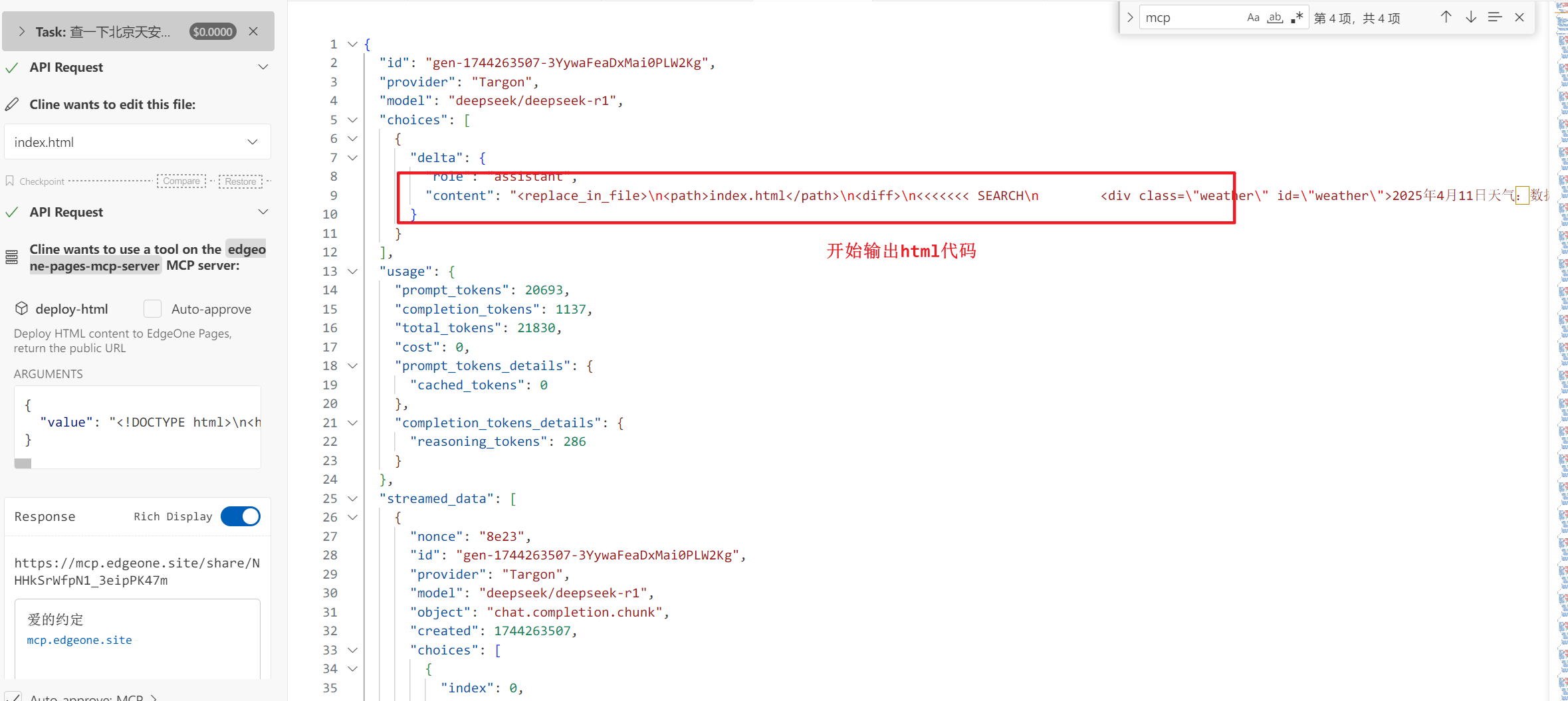Image resolution: width=1568 pixels, height=701 pixels.
Task: Collapse the fold arrow at line 33
Action: tap(353, 650)
